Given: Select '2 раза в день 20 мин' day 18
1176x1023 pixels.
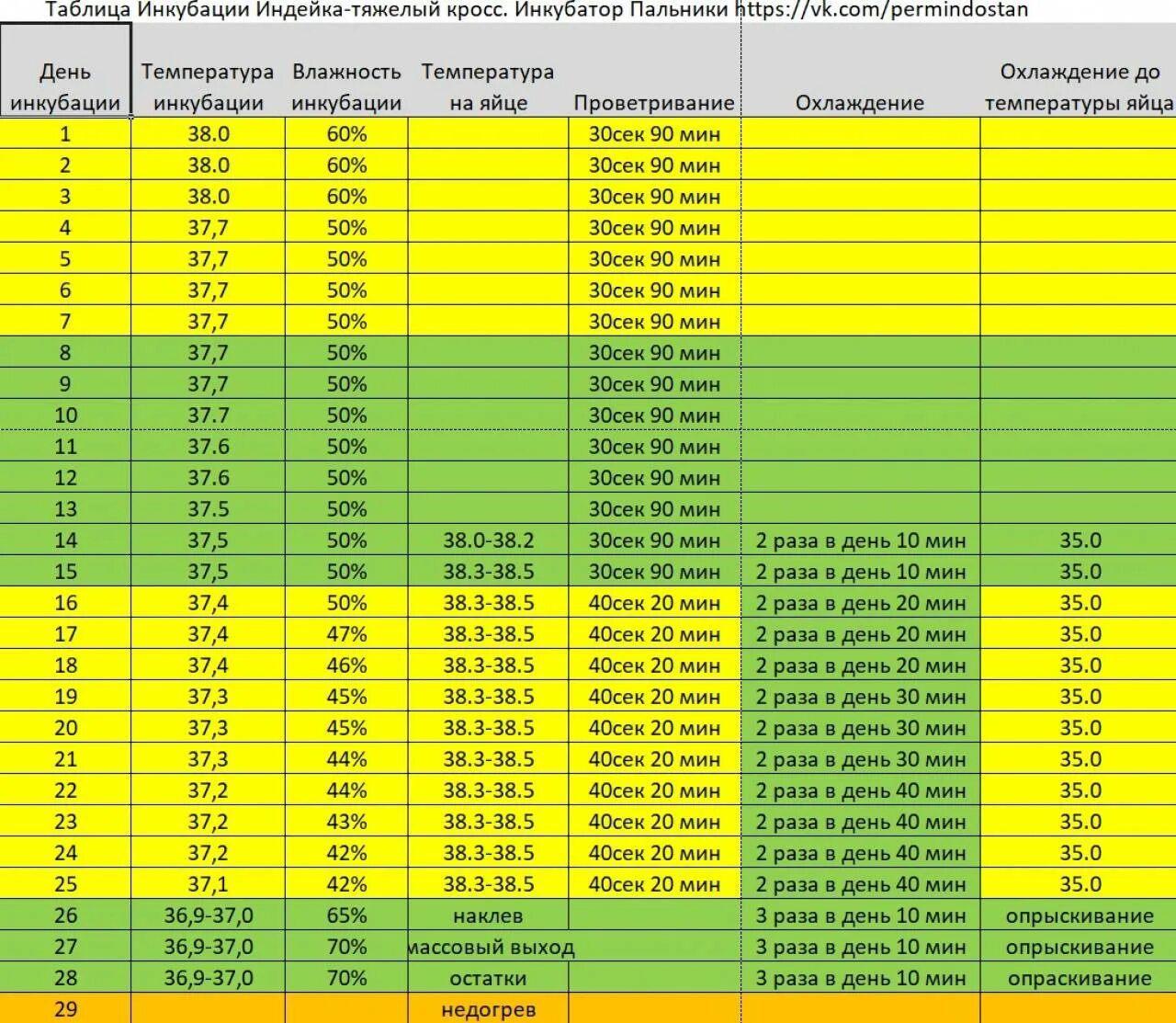Looking at the screenshot, I should pyautogui.click(x=860, y=665).
